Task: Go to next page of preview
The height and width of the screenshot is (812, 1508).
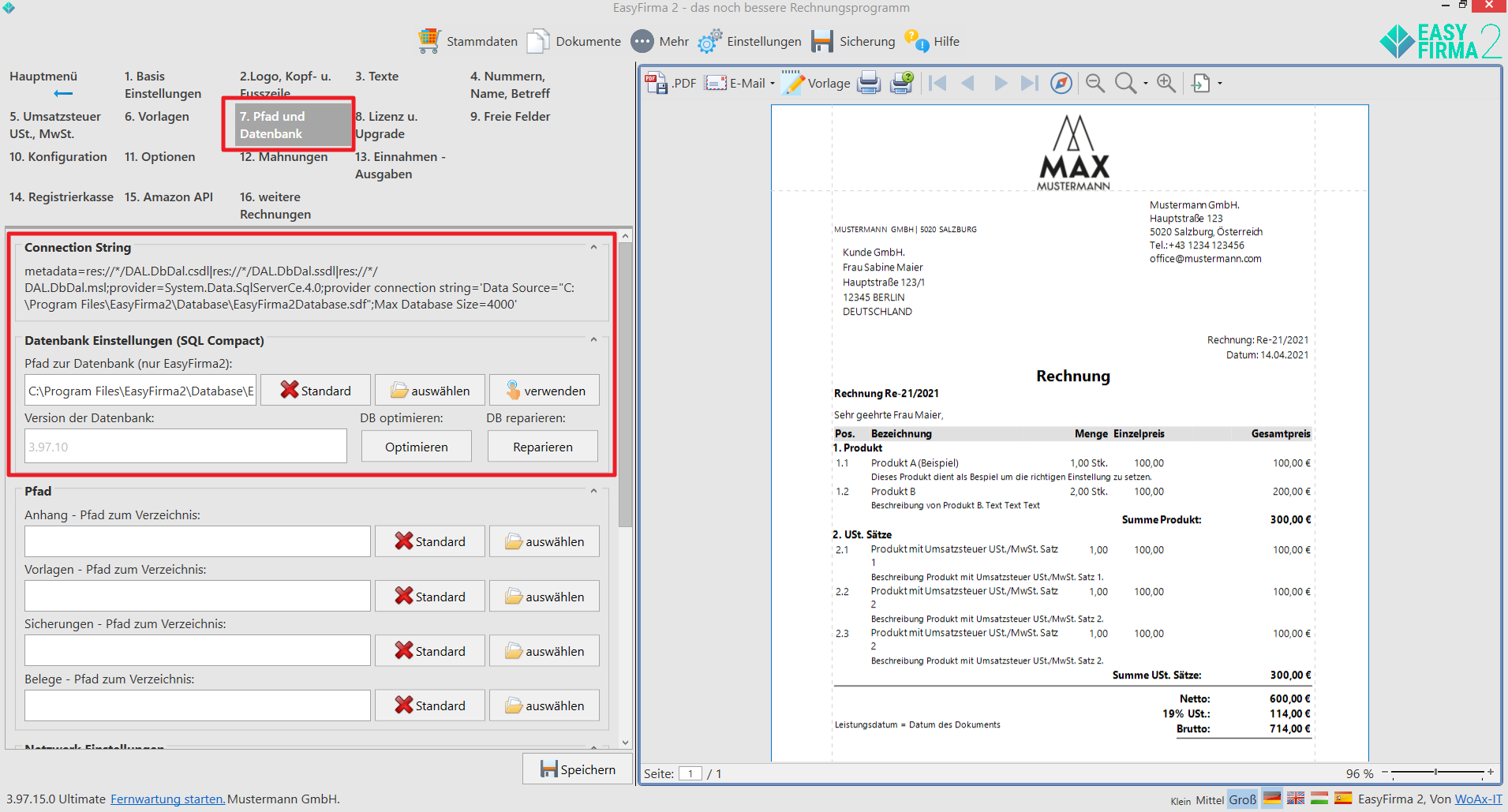Action: coord(1000,83)
